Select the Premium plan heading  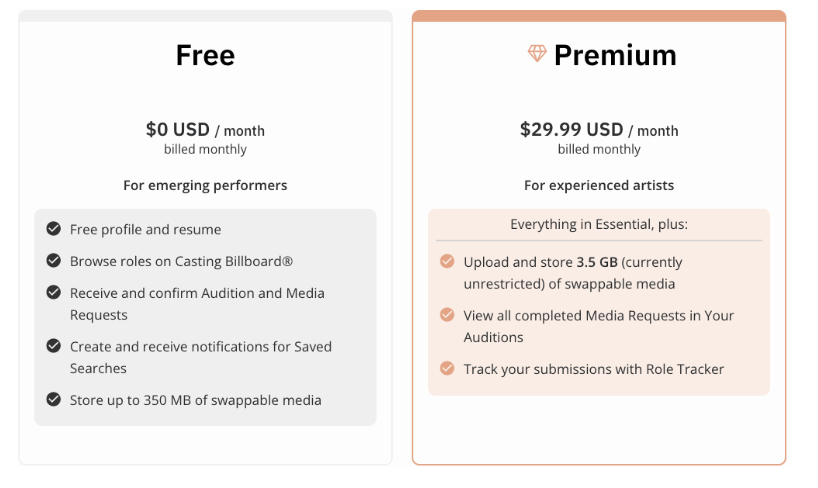615,55
